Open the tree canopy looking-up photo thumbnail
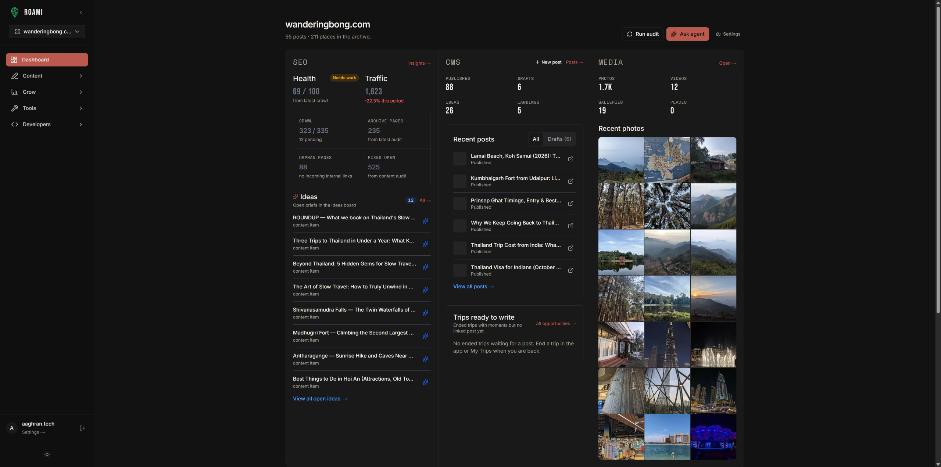 (x=667, y=206)
